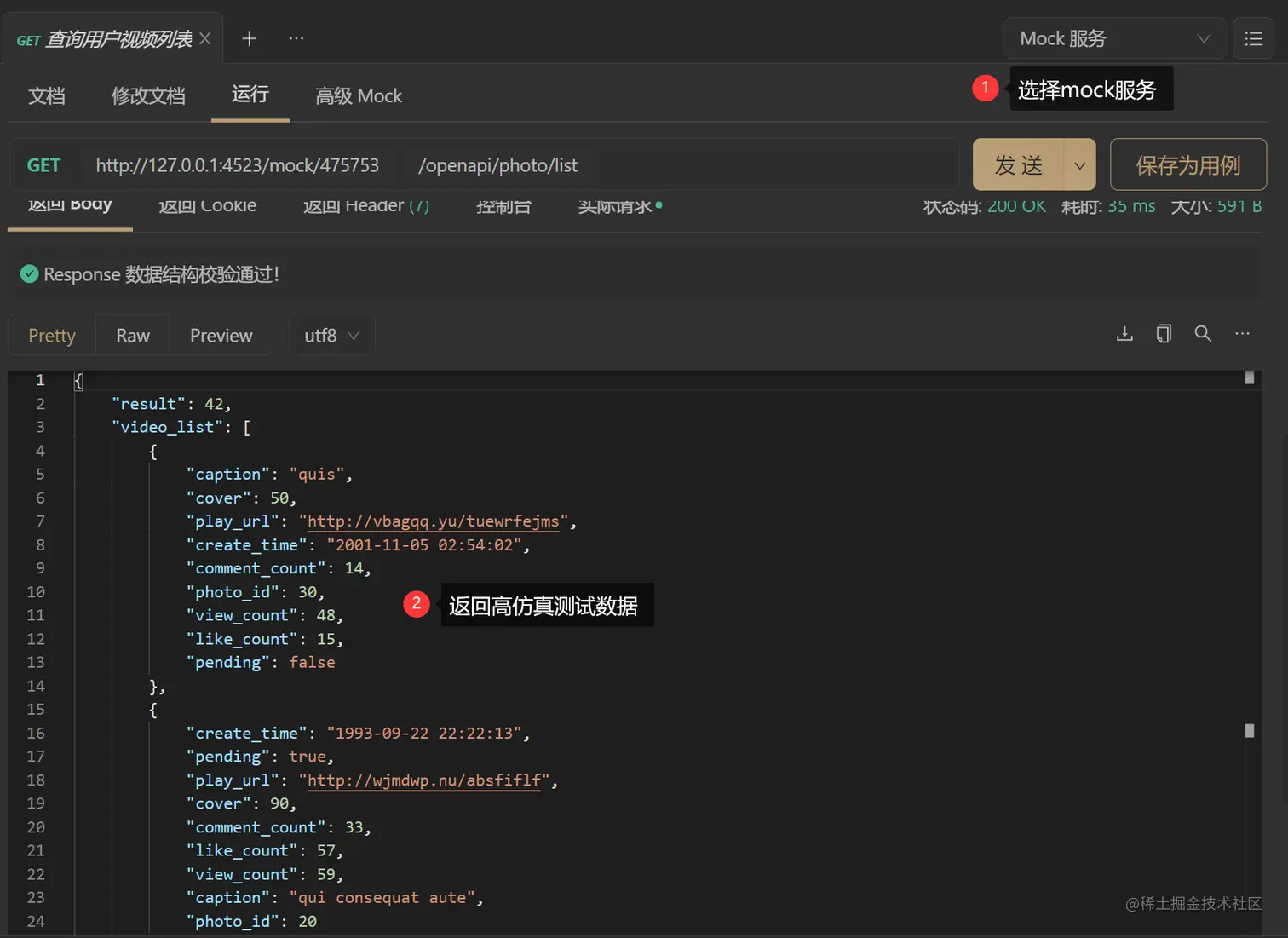Select the 返回 Body response tab
The image size is (1288, 938).
tap(70, 205)
